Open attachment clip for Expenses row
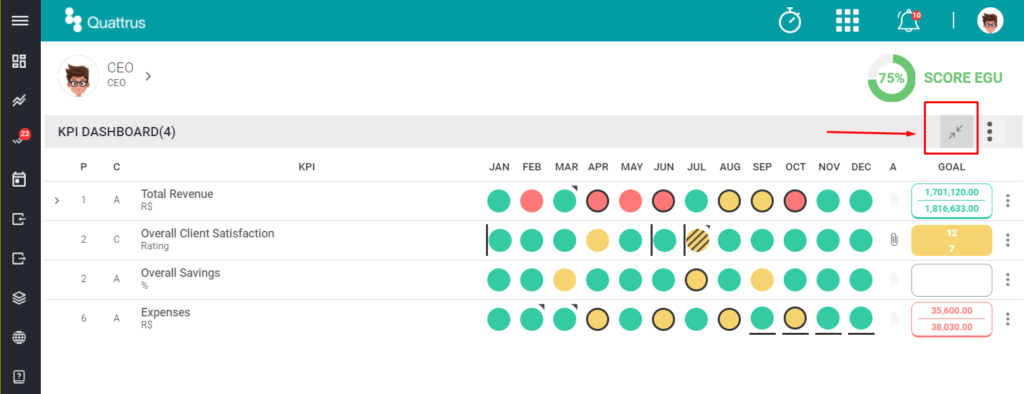Screen dimensions: 1024x394 [x=893, y=319]
